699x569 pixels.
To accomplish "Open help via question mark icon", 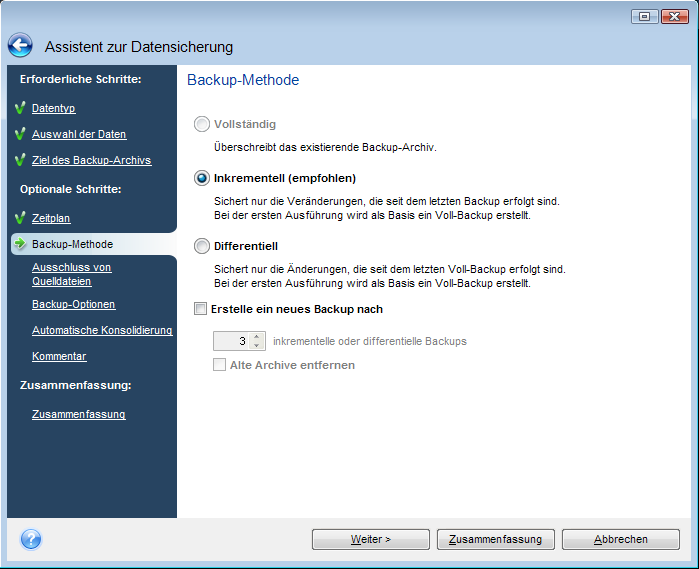I will click(30, 539).
